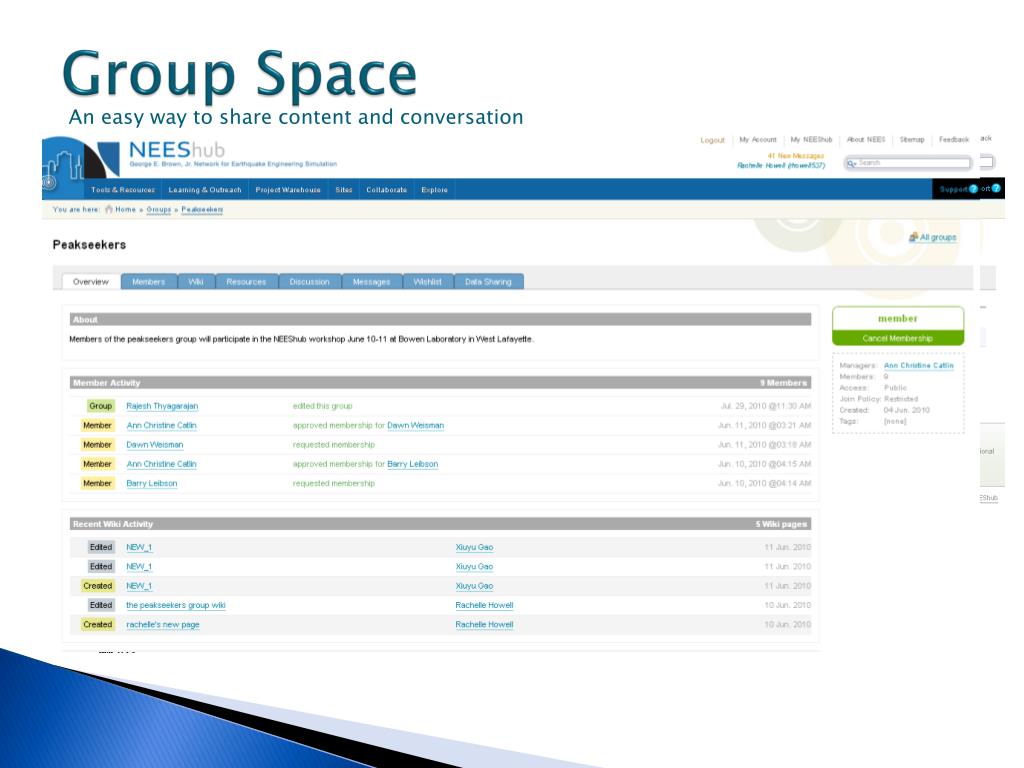This screenshot has width=1024, height=768.
Task: Open the Sites menu
Action: click(x=344, y=190)
